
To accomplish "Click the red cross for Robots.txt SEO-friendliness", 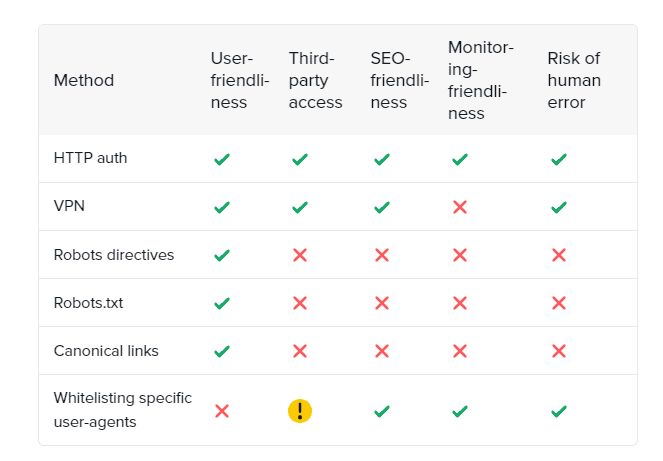I will pos(381,303).
